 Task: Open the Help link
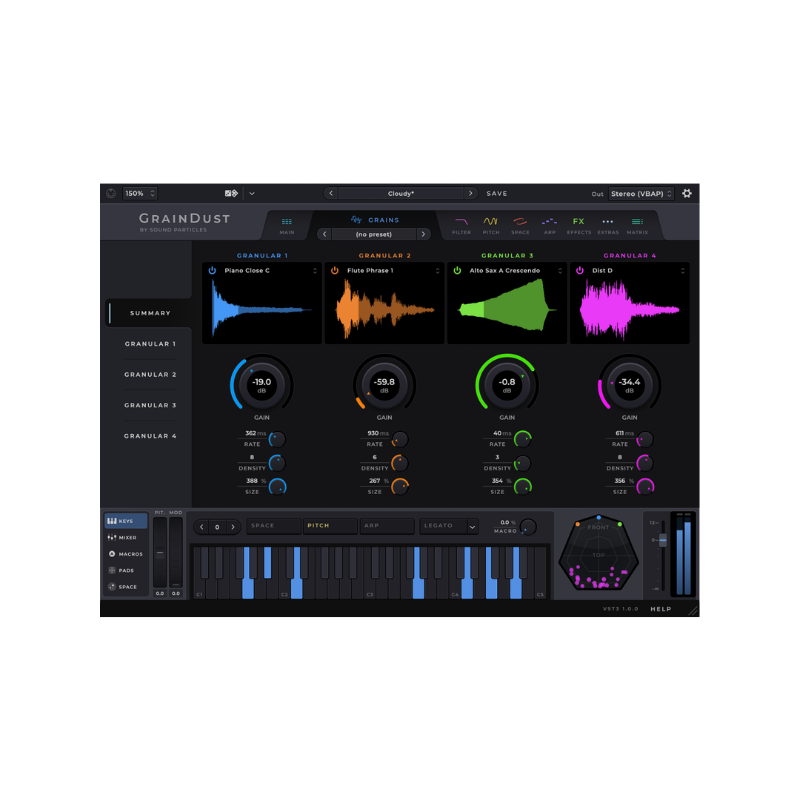point(661,609)
